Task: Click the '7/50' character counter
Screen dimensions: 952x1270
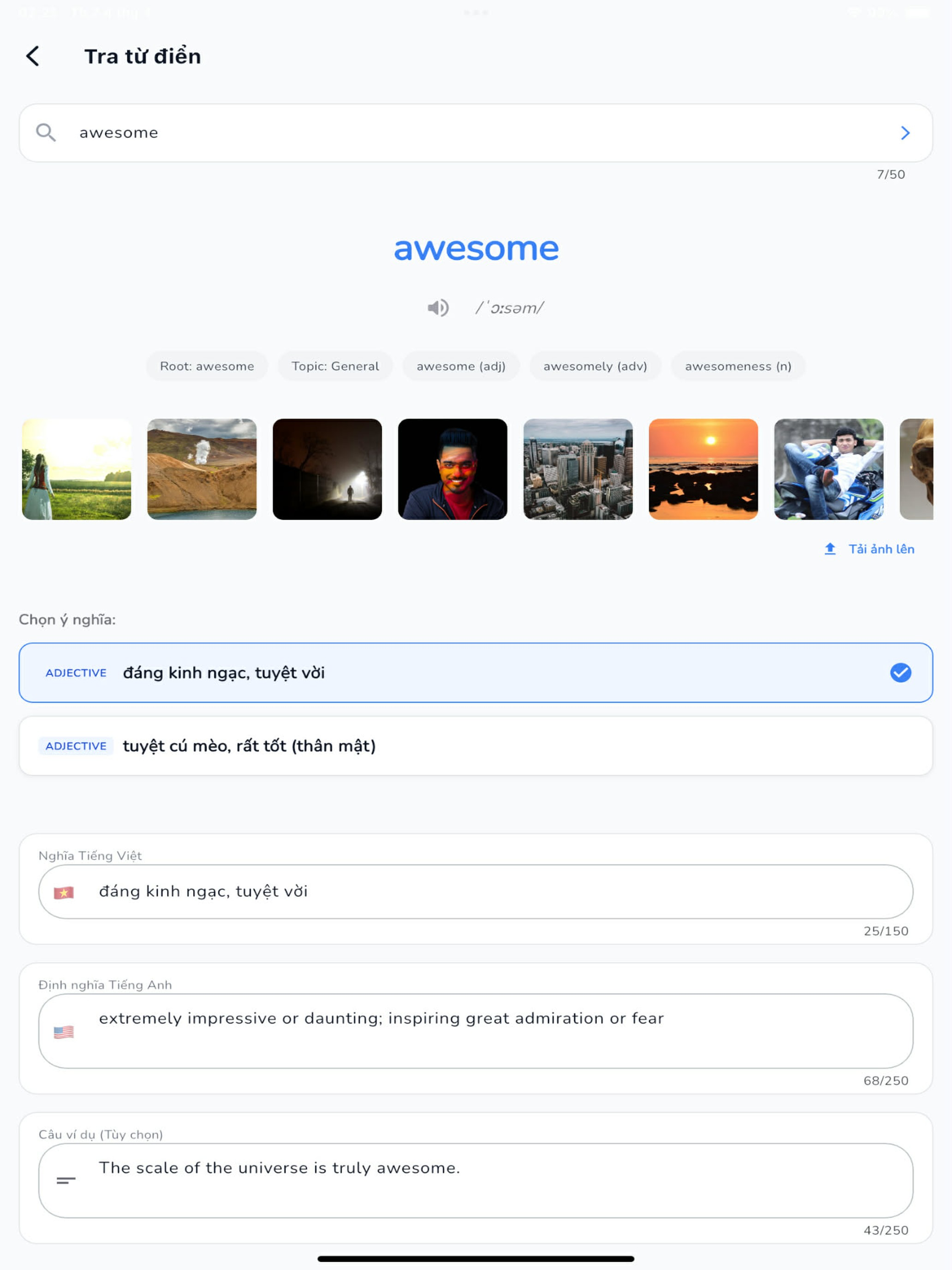Action: pyautogui.click(x=891, y=174)
